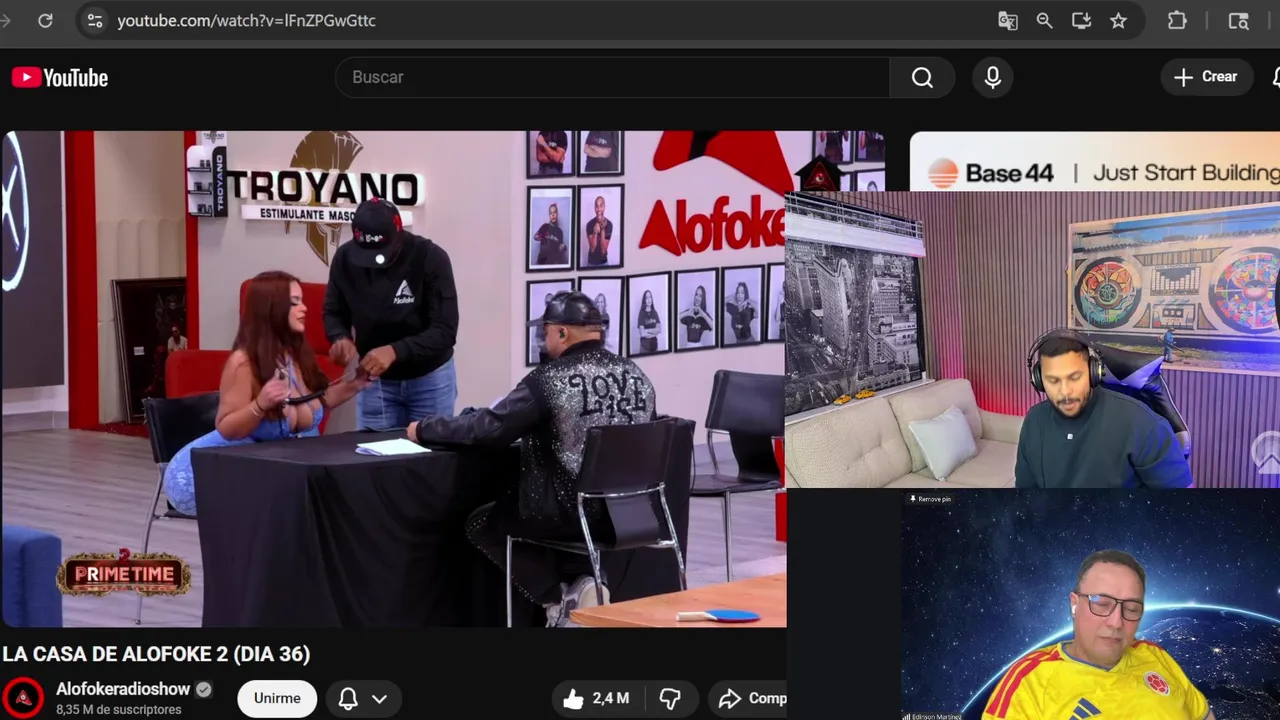Open the Google Translate page icon
This screenshot has width=1280, height=720.
pyautogui.click(x=1008, y=20)
